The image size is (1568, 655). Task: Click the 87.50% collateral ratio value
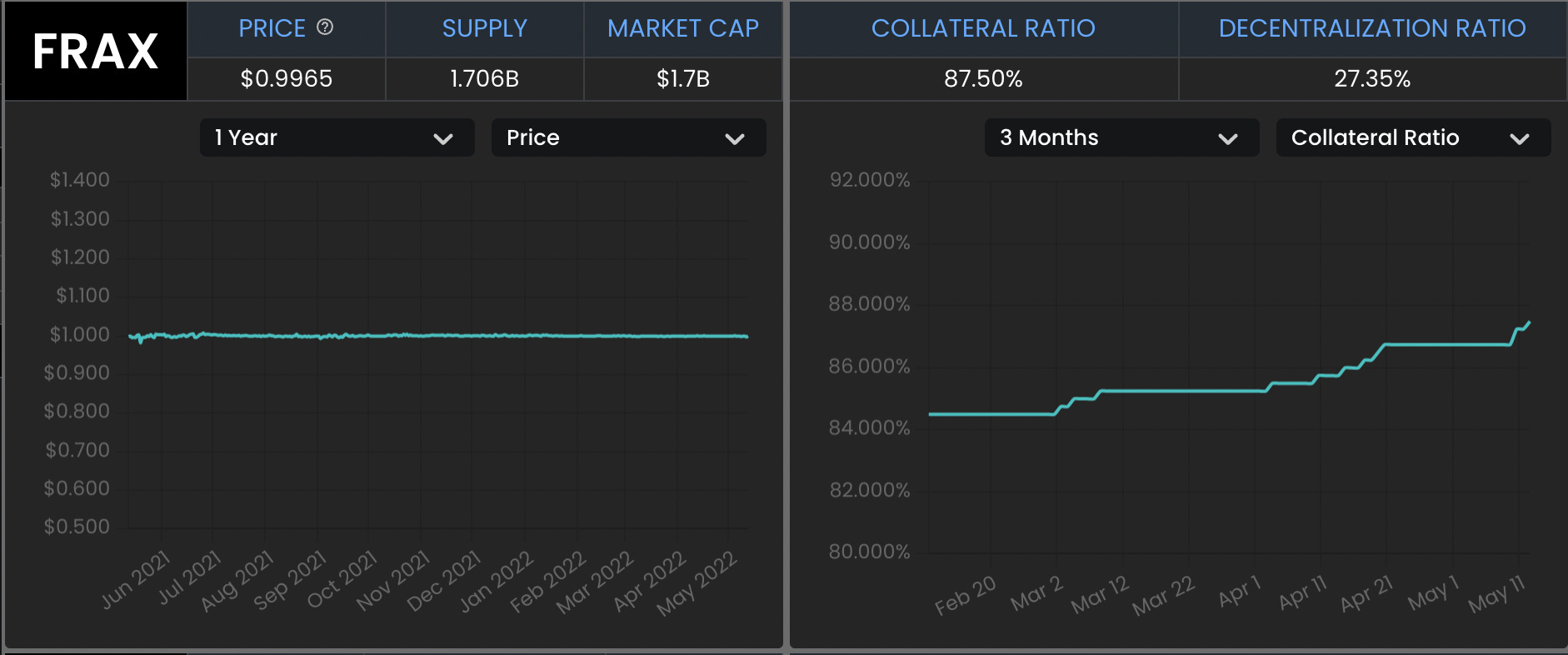point(983,79)
